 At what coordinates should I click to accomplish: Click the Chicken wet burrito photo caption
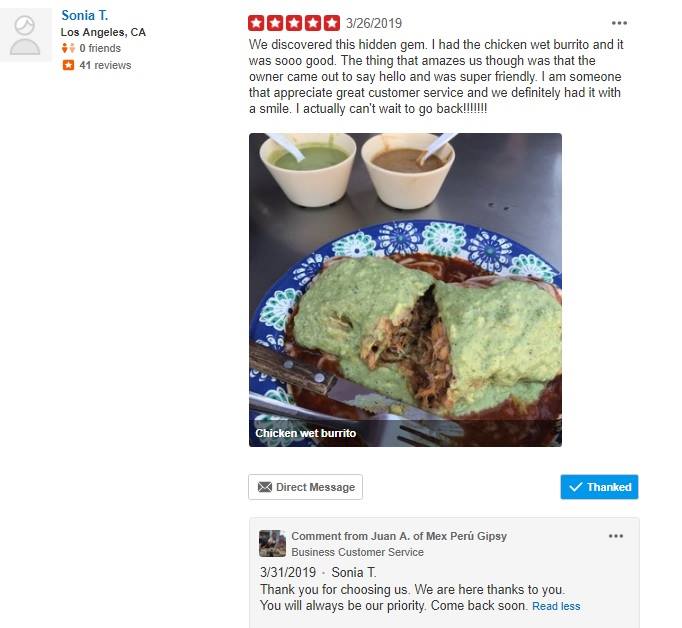point(306,433)
